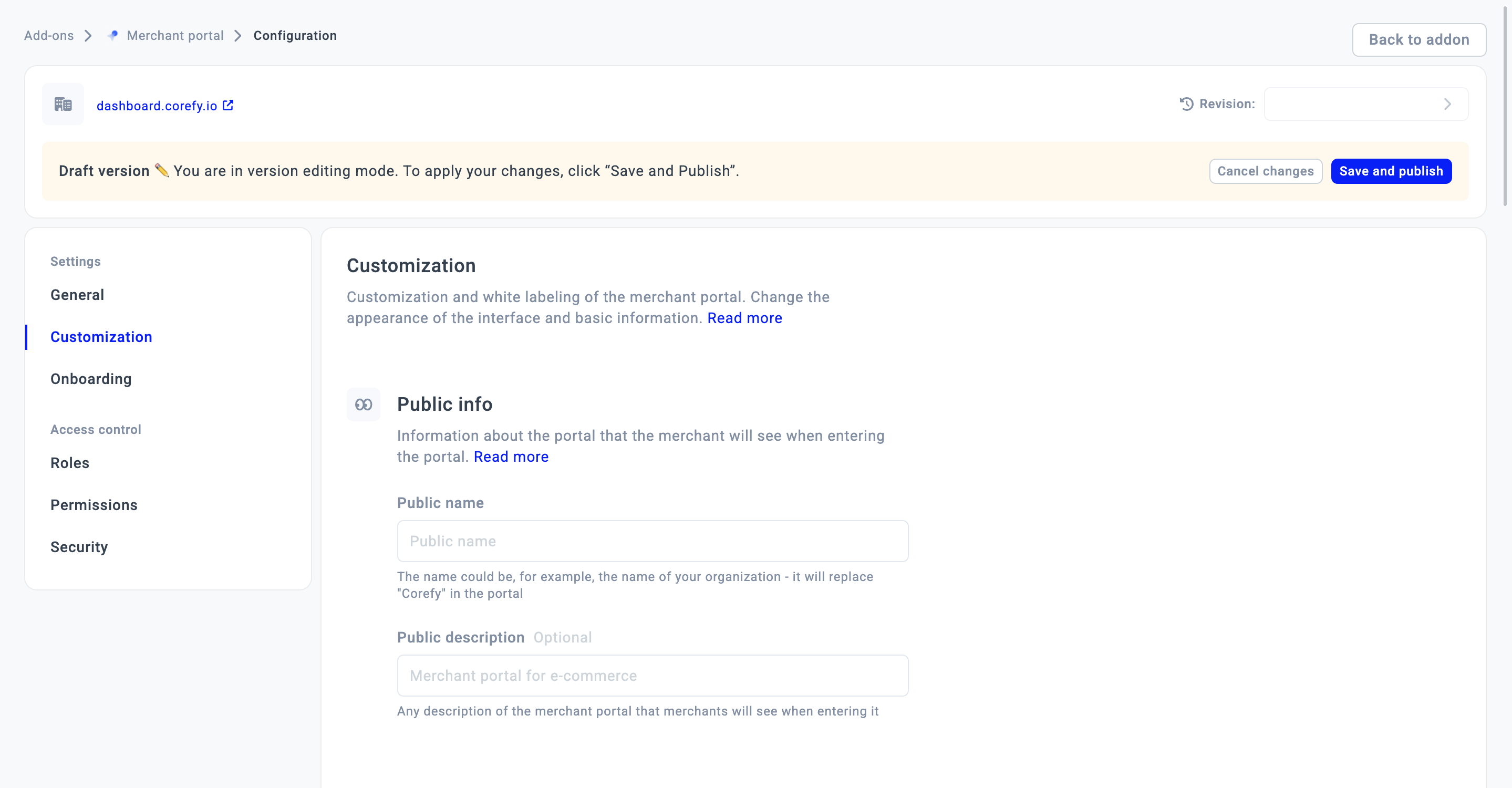1512x788 pixels.
Task: Select the Customization sidebar item
Action: pos(101,337)
